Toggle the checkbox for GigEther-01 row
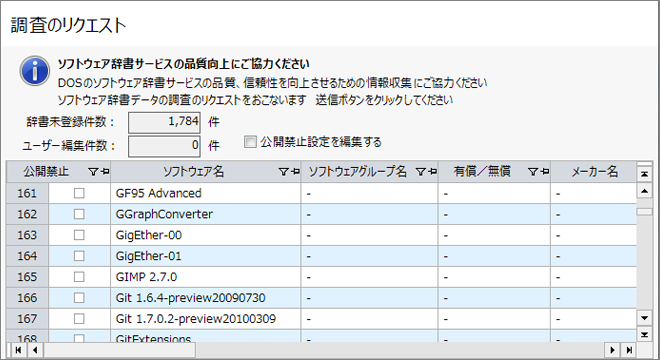Screen dimensions: 660x360 pyautogui.click(x=79, y=256)
